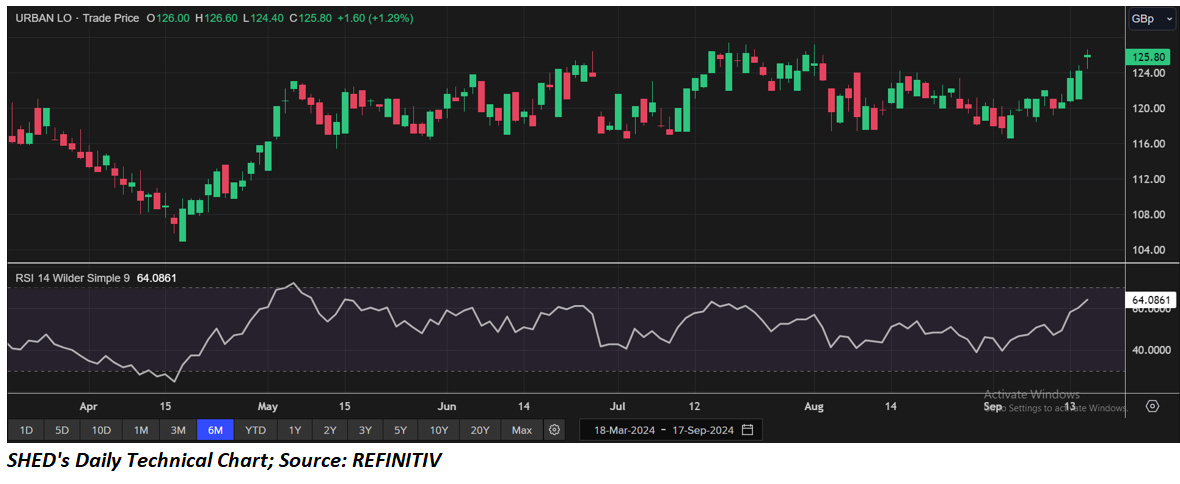
Task: Click the RSI 14 Wilder Simple 9 label
Action: click(72, 278)
